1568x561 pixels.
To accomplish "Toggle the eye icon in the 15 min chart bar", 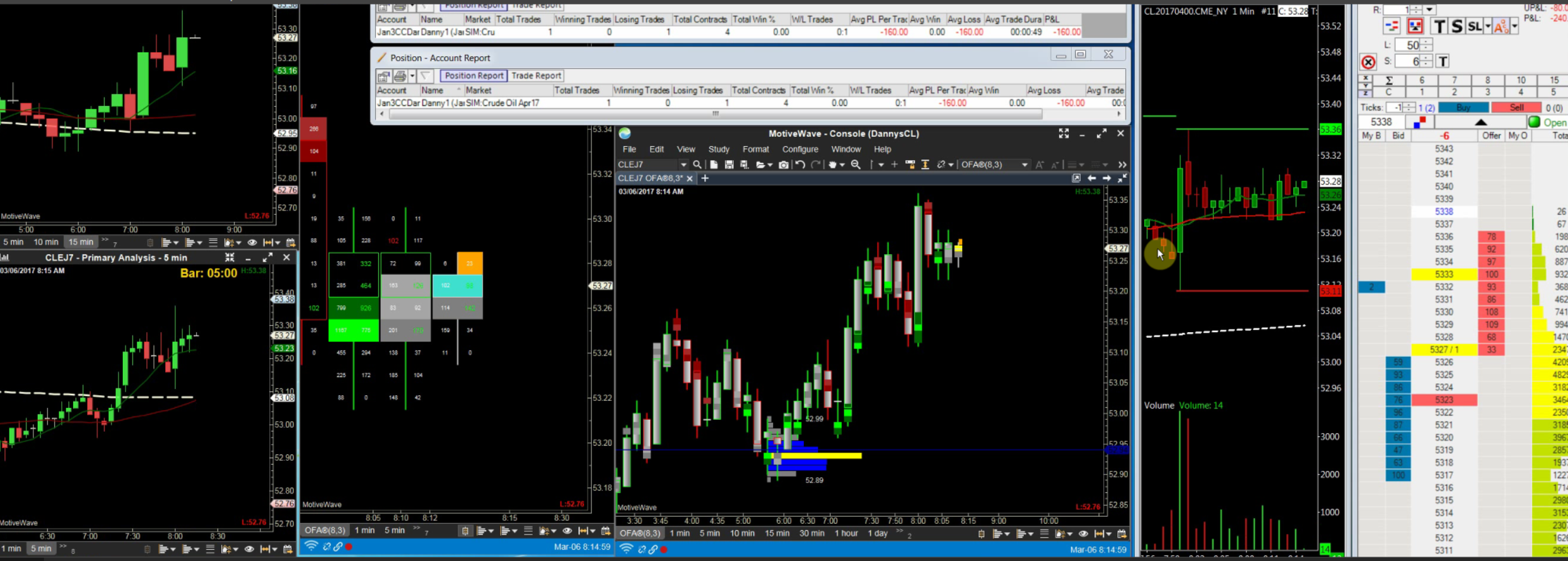I will click(252, 243).
